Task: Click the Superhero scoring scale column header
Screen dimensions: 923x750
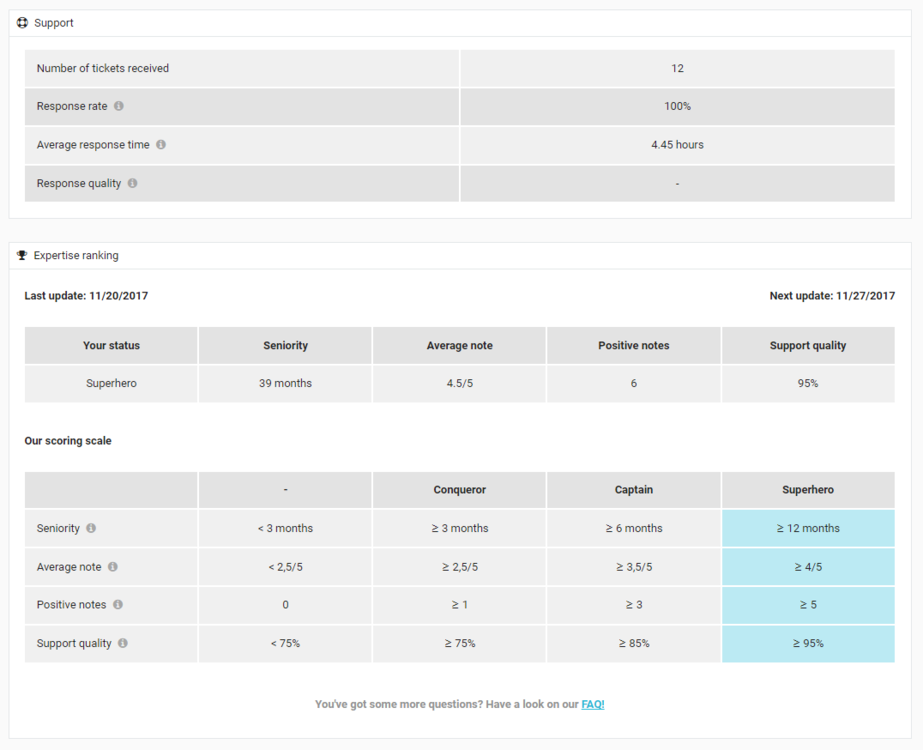Action: click(808, 490)
